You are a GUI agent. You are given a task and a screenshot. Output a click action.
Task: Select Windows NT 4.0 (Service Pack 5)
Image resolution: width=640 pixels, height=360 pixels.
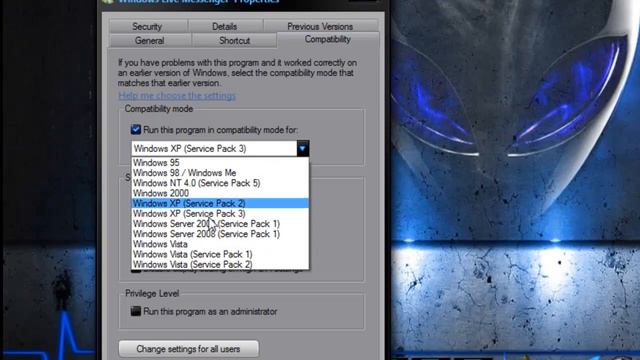pos(220,183)
